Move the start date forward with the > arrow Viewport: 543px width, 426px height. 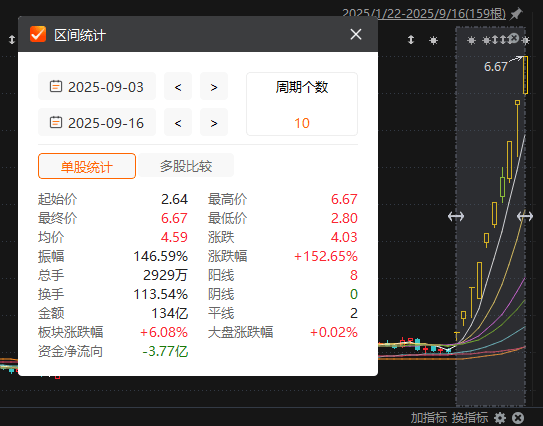pos(214,86)
